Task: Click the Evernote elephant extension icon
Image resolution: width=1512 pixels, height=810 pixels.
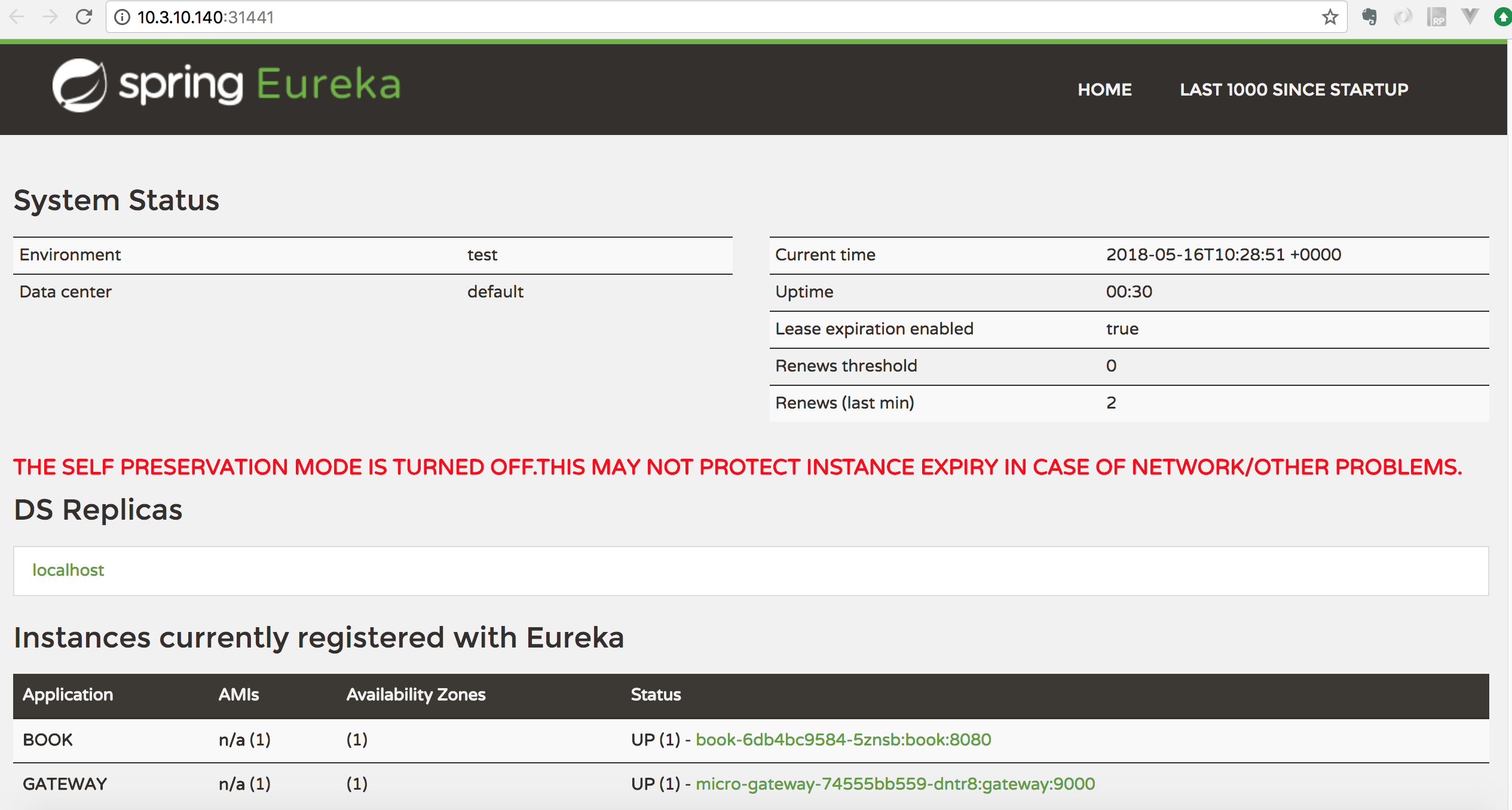Action: click(x=1369, y=17)
